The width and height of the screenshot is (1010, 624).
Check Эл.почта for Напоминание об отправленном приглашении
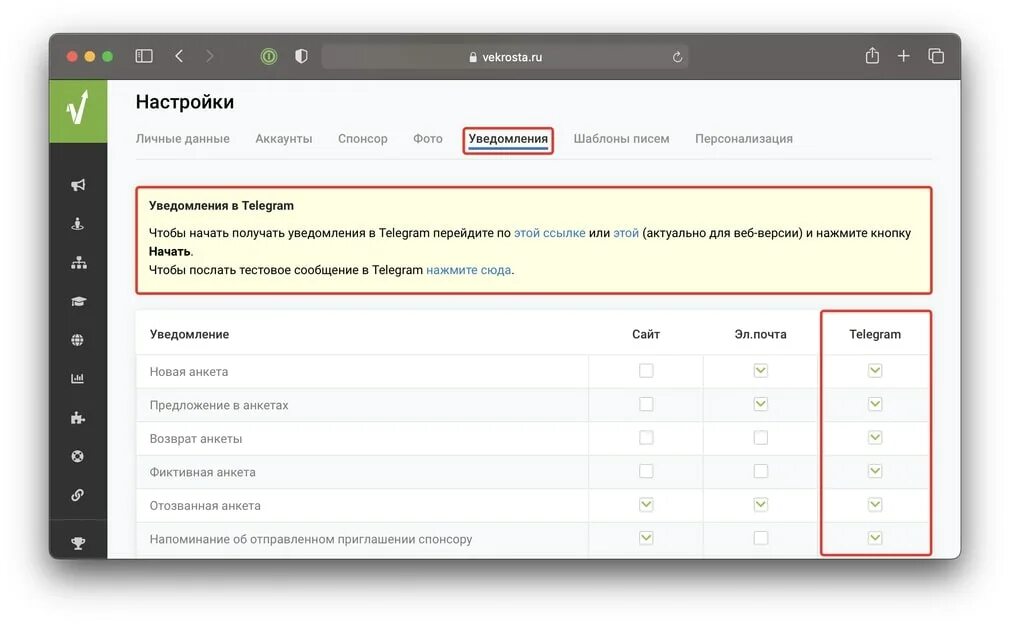761,538
